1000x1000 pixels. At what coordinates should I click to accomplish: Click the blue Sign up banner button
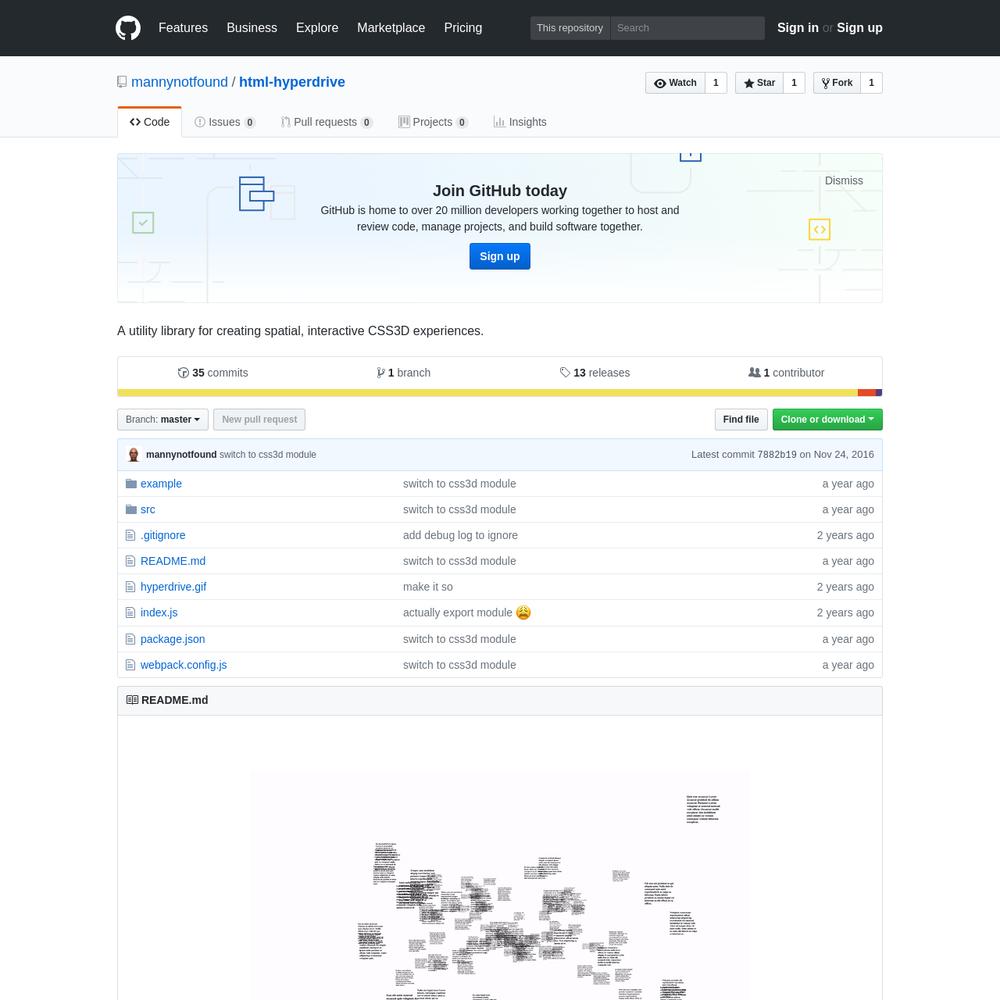[x=499, y=256]
